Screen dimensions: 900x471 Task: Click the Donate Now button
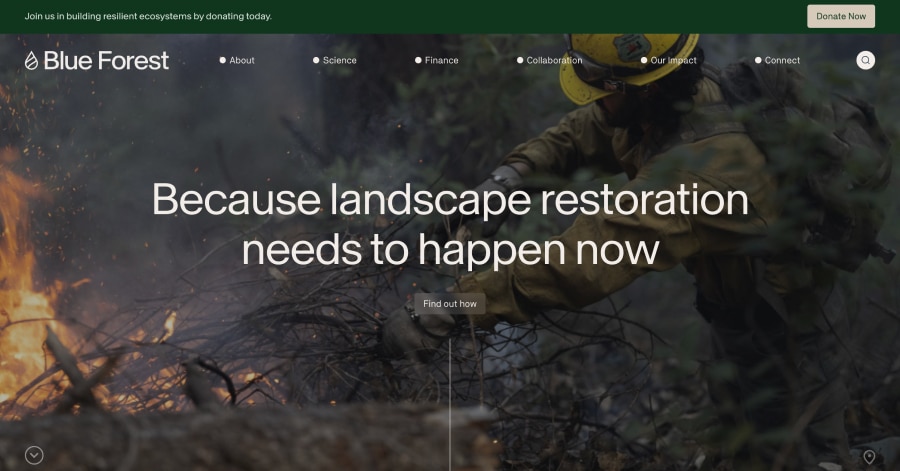(841, 16)
